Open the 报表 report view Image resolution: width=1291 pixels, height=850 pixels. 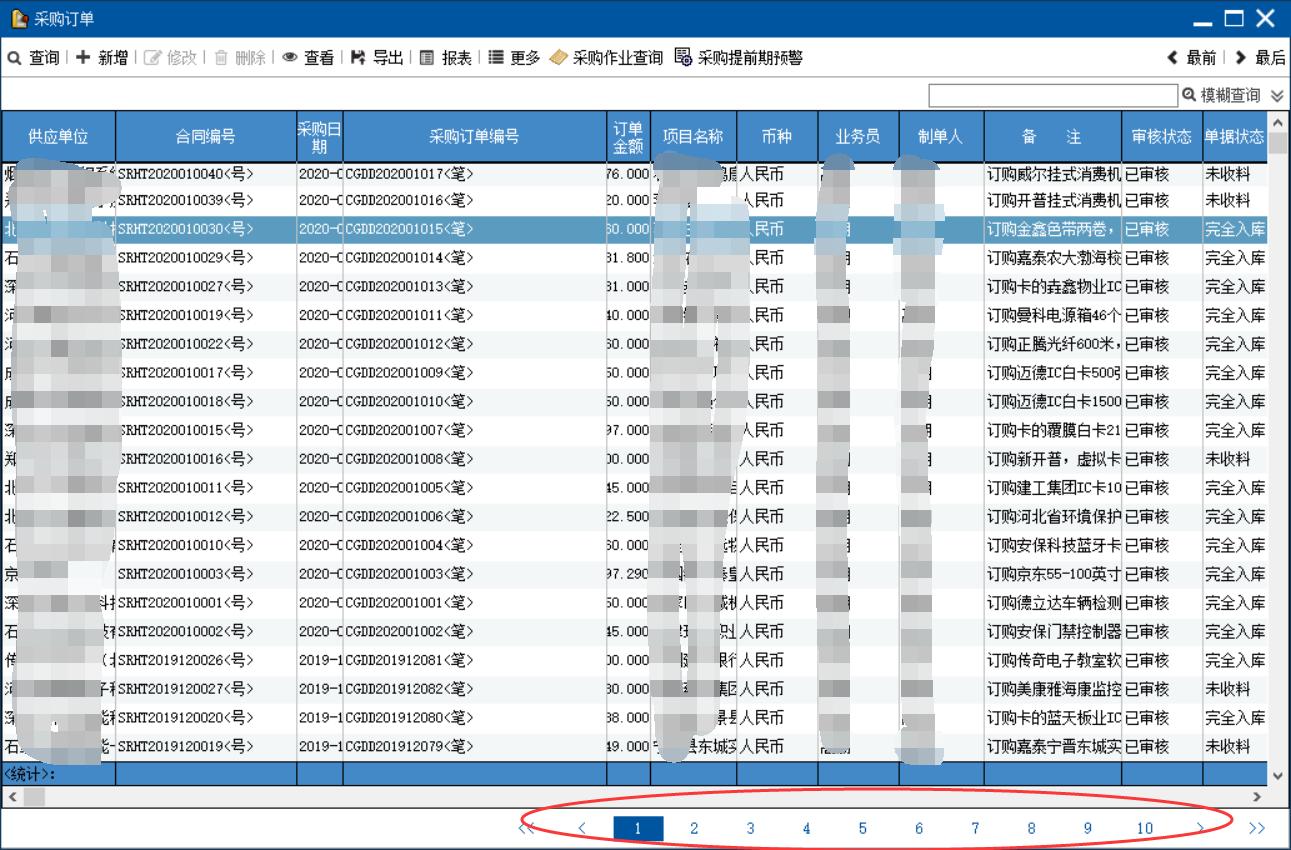[445, 58]
